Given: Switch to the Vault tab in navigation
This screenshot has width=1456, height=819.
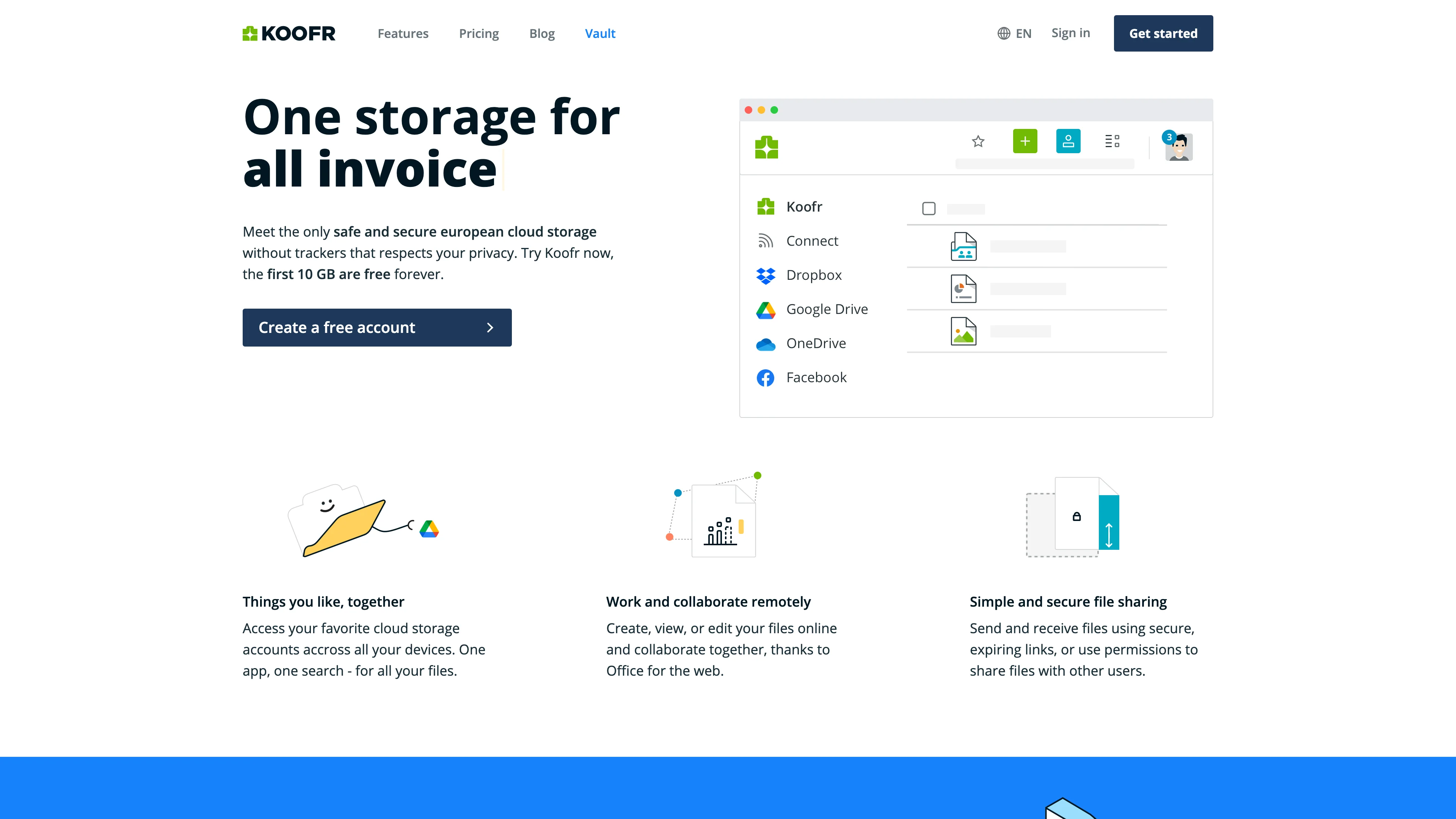Looking at the screenshot, I should tap(600, 33).
